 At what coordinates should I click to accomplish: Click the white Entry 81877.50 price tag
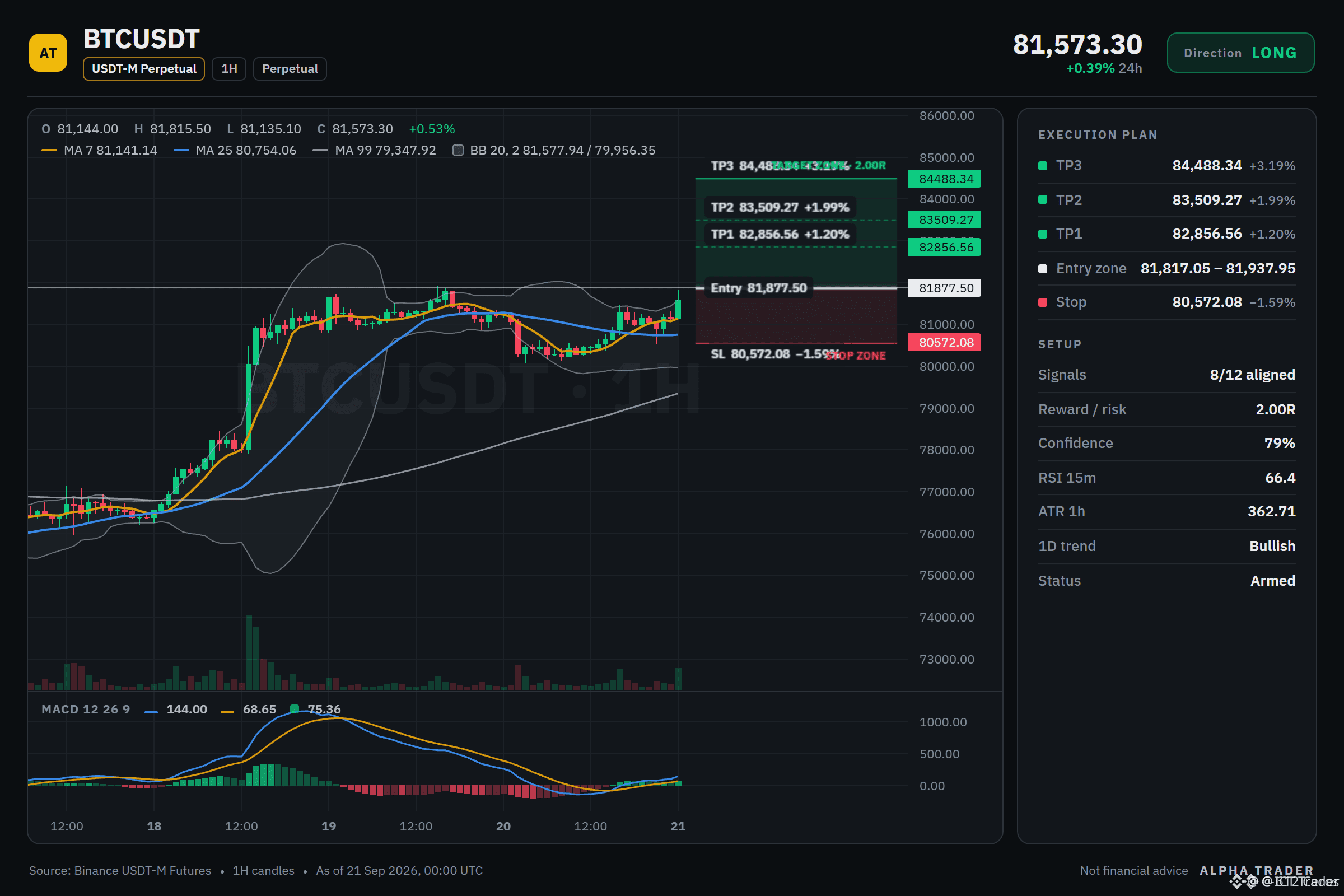[x=945, y=288]
